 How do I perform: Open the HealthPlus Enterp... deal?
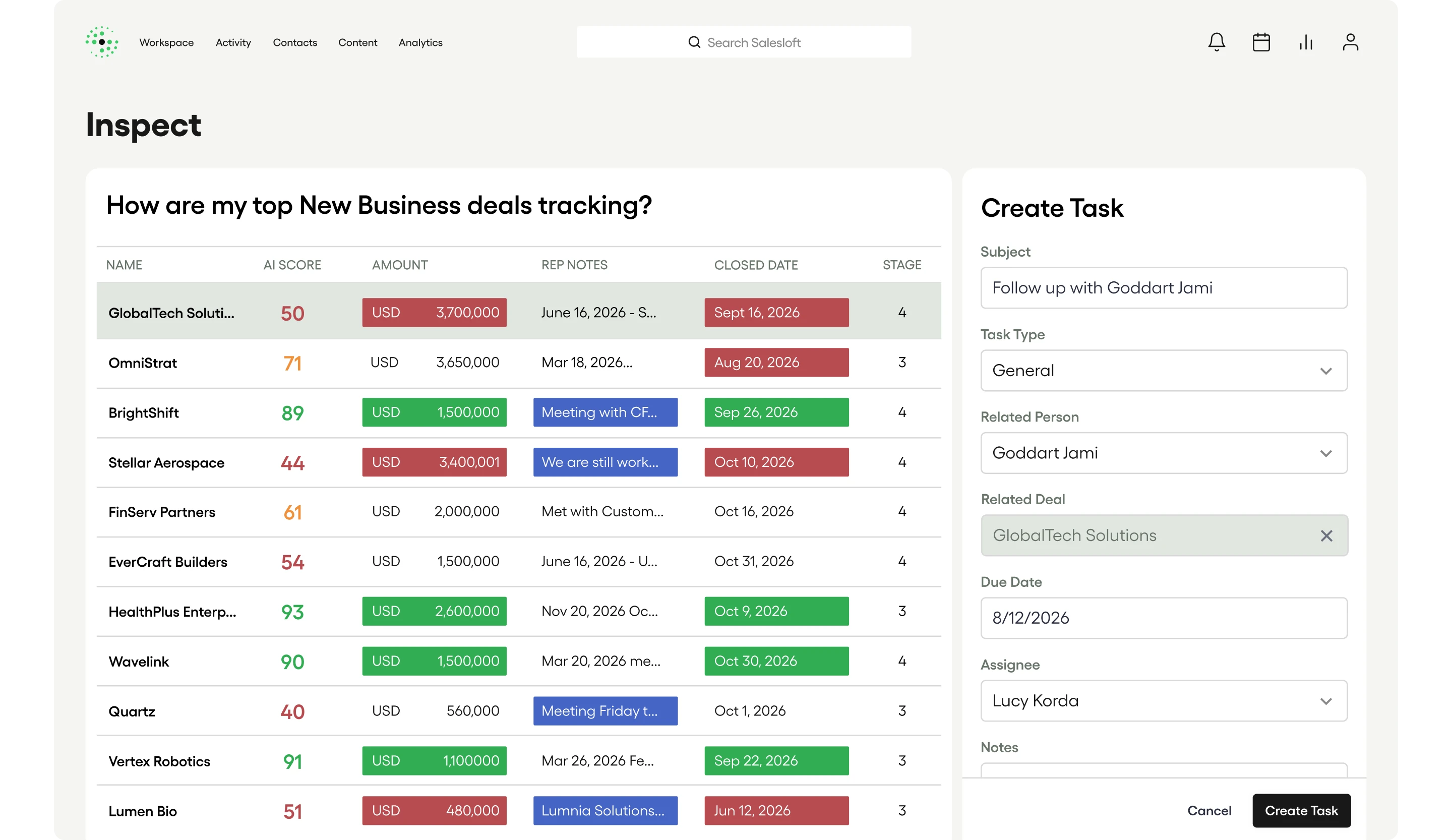172,612
